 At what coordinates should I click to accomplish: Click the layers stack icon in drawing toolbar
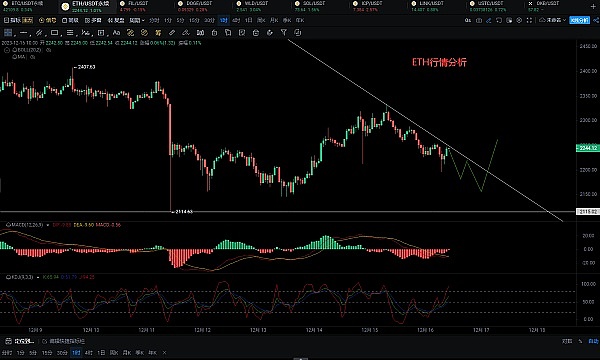tap(298, 33)
